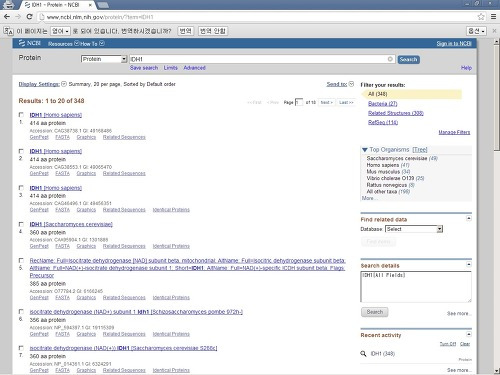Image resolution: width=500 pixels, height=375 pixels.
Task: Check result 7 checkbox
Action: tap(21, 348)
